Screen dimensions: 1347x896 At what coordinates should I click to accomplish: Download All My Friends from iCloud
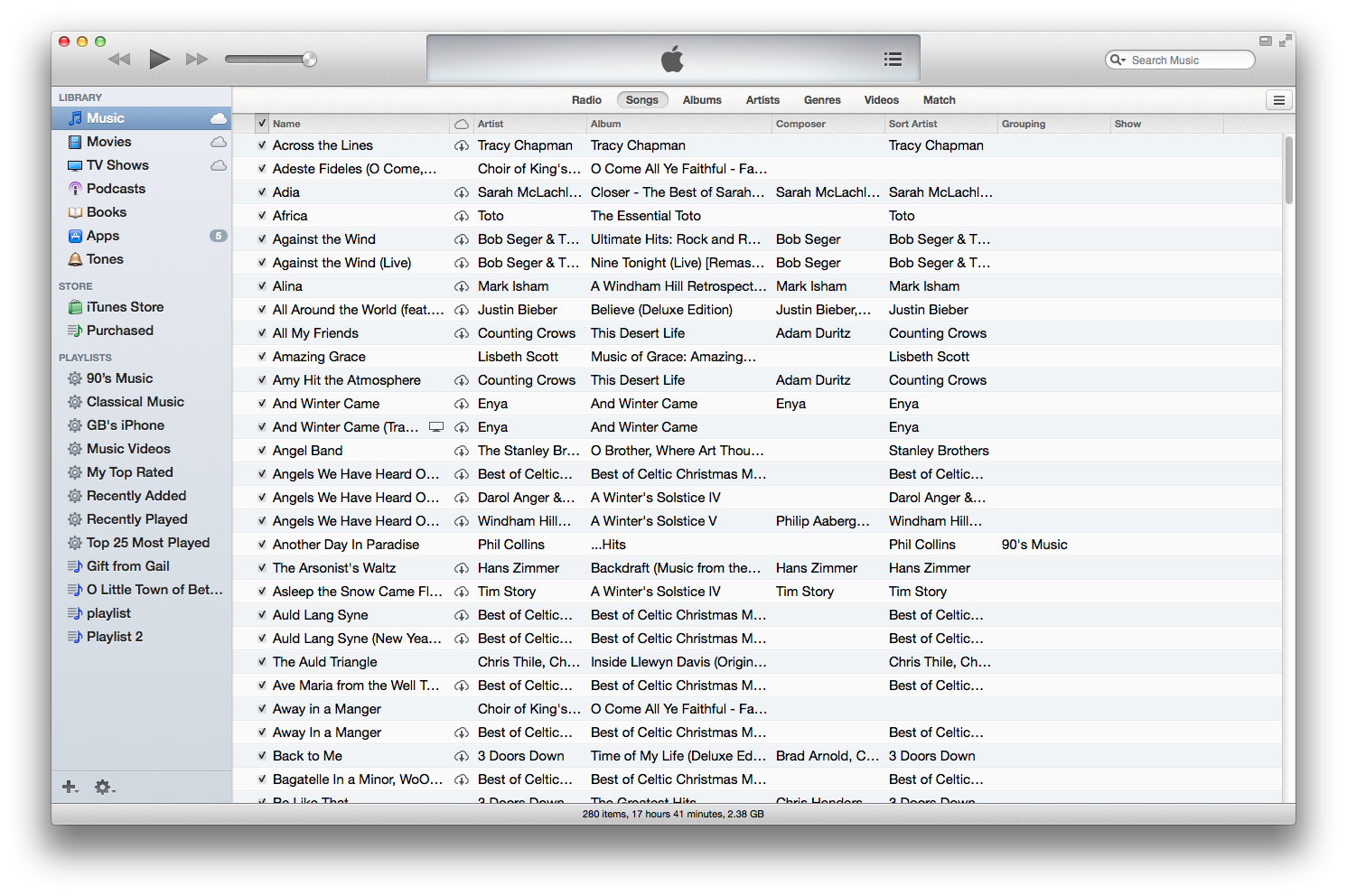click(x=462, y=333)
